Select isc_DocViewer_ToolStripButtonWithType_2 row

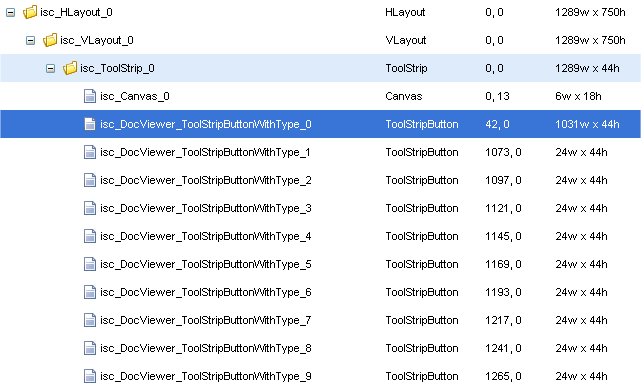[320, 180]
